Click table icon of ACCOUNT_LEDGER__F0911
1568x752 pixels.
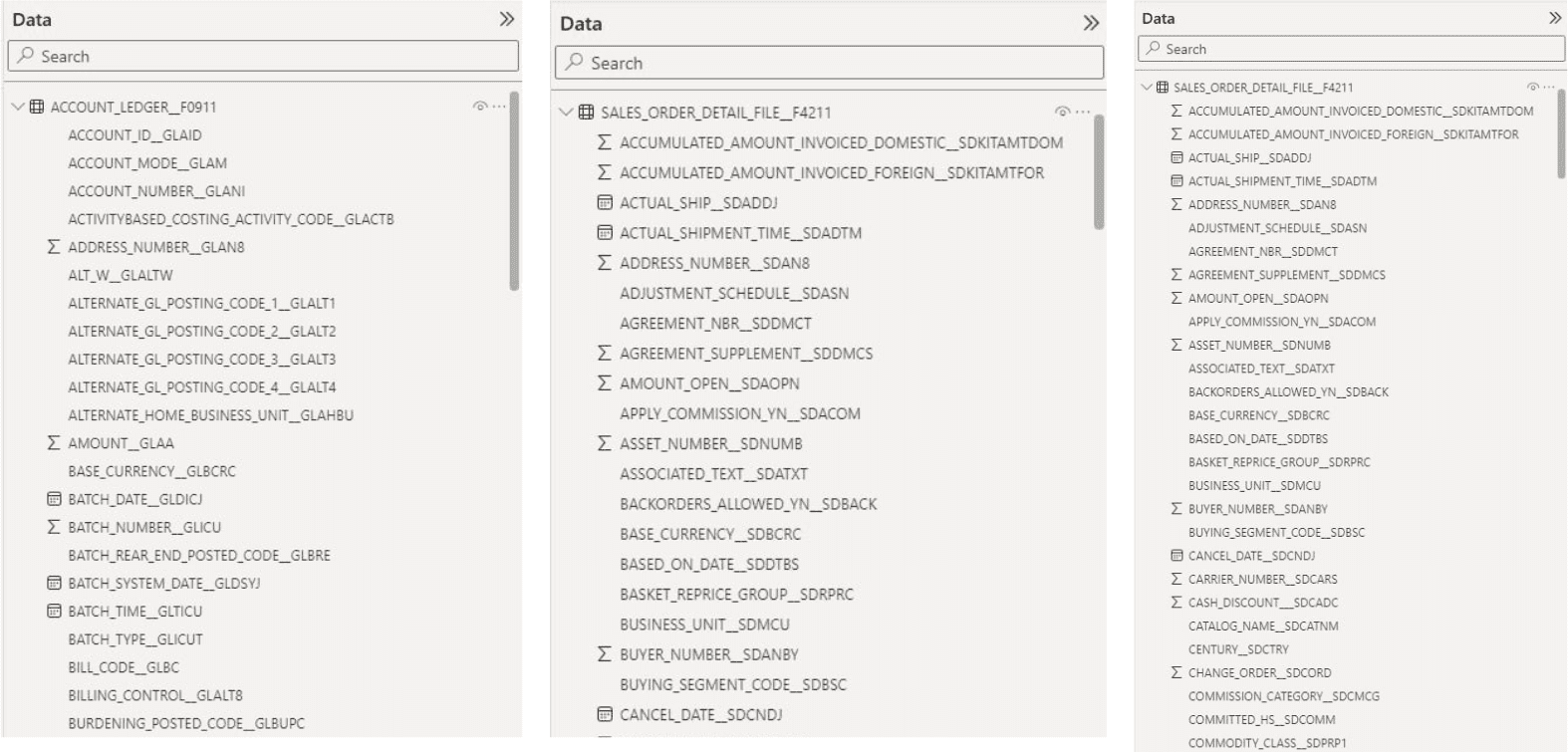37,107
